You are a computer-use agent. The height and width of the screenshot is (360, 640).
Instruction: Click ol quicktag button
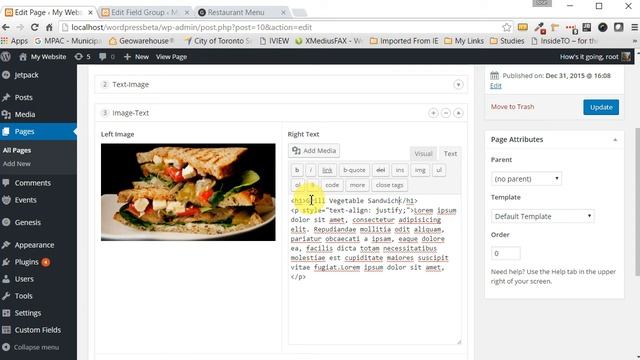pos(298,185)
